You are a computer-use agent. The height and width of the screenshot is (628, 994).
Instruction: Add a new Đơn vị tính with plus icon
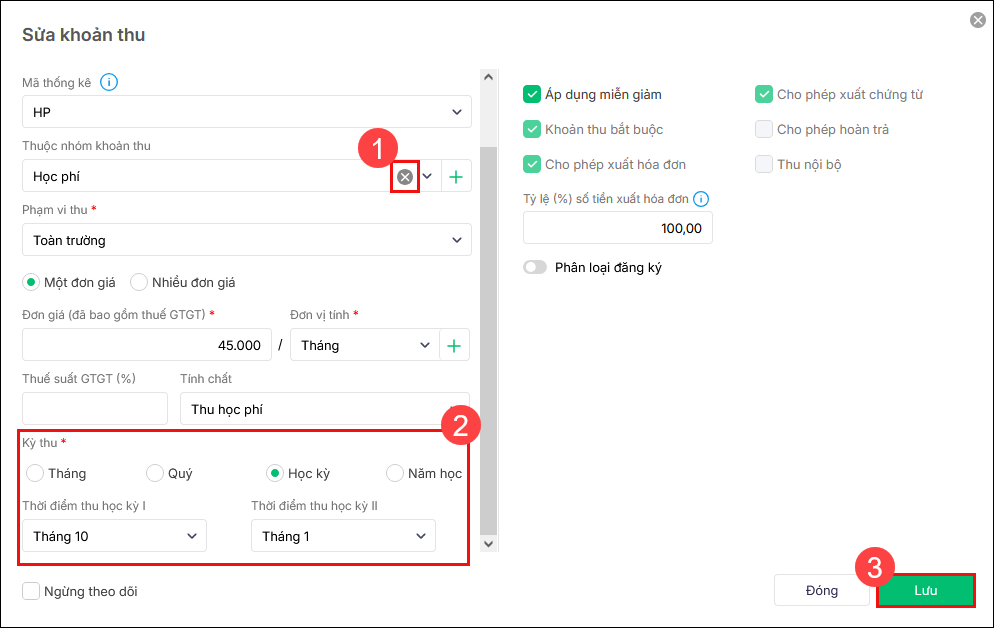pyautogui.click(x=454, y=345)
